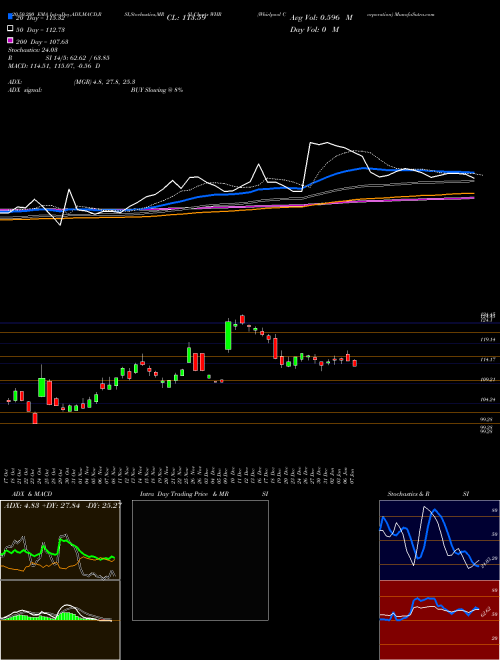Click the ADX +DY -DY values header
This screenshot has width=500, height=660.
[63, 505]
